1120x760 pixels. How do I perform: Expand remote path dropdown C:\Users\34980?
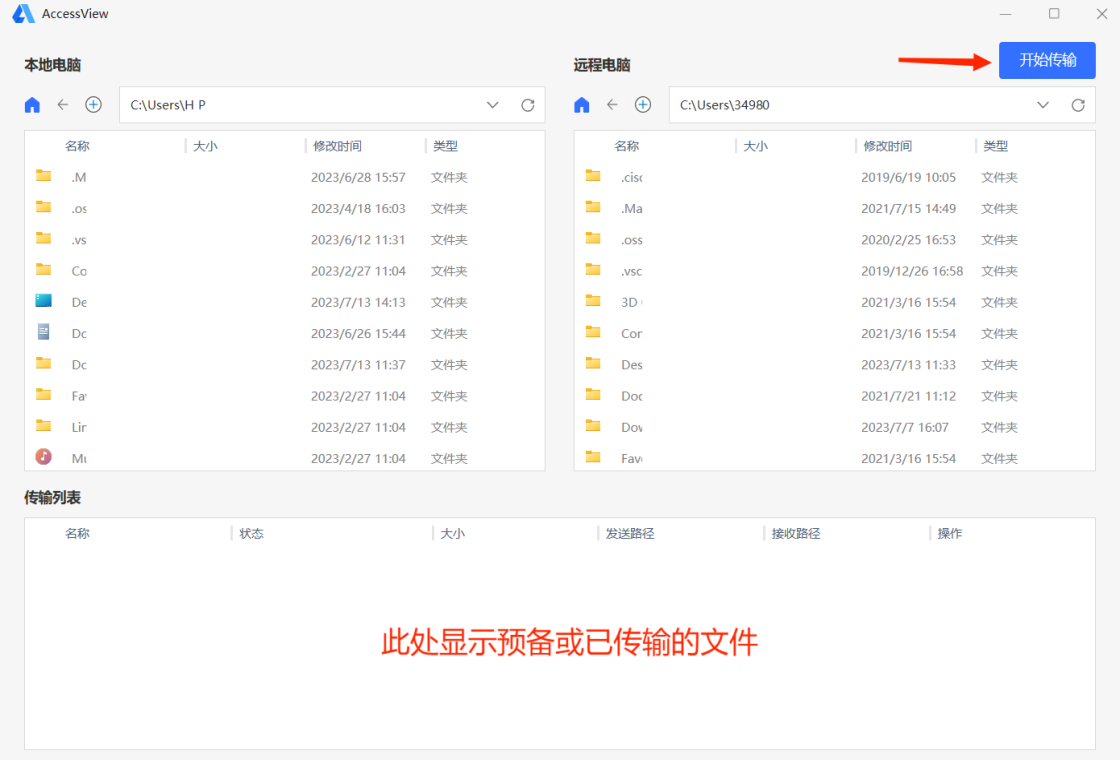point(1043,105)
